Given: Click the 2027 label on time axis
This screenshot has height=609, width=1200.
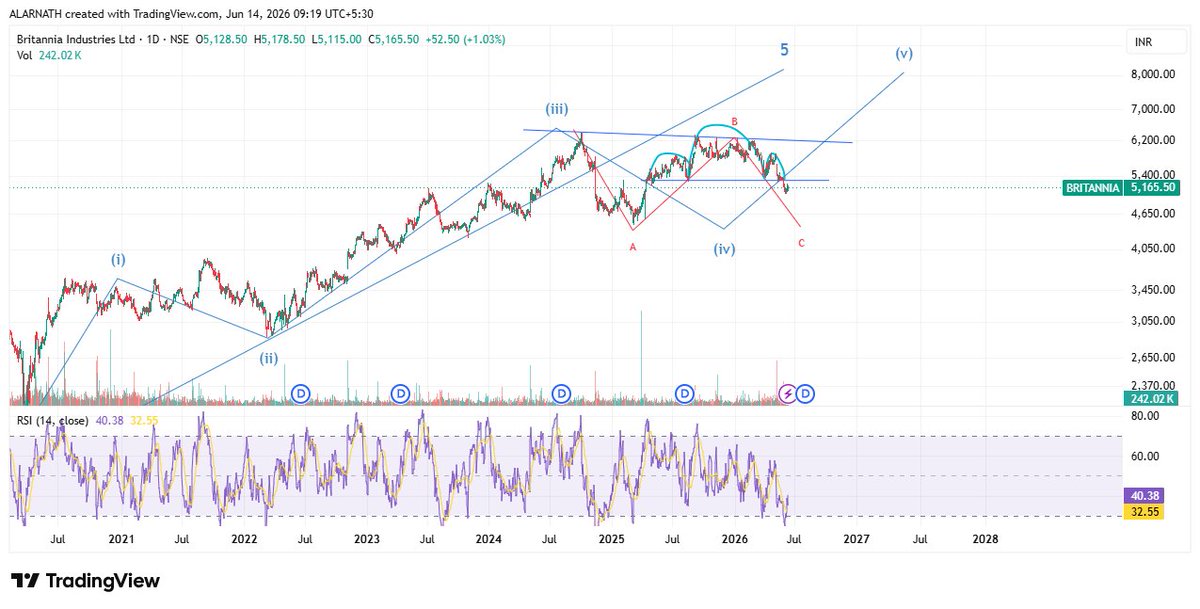Looking at the screenshot, I should pos(856,539).
